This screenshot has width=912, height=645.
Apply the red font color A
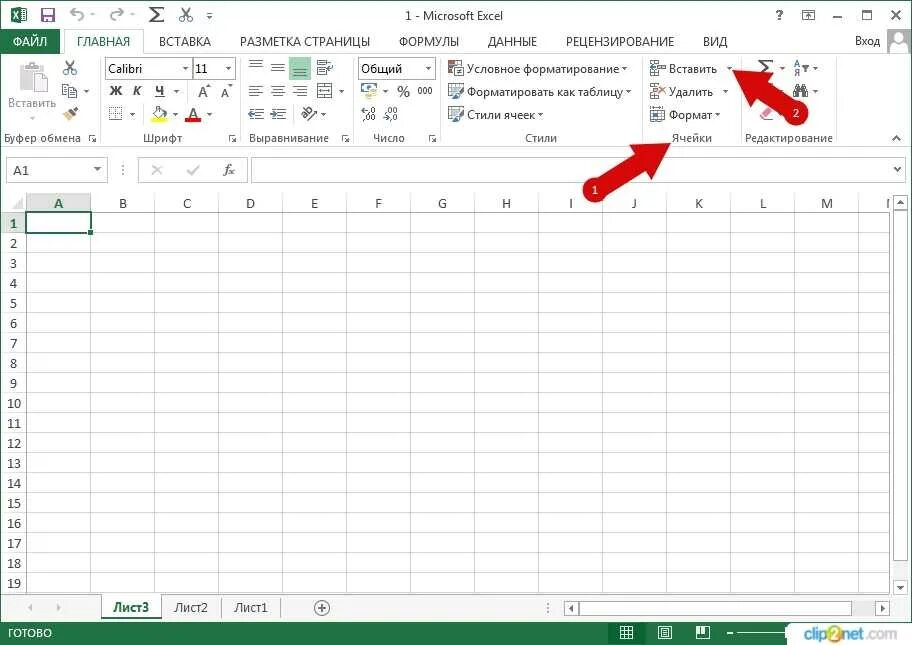[193, 114]
